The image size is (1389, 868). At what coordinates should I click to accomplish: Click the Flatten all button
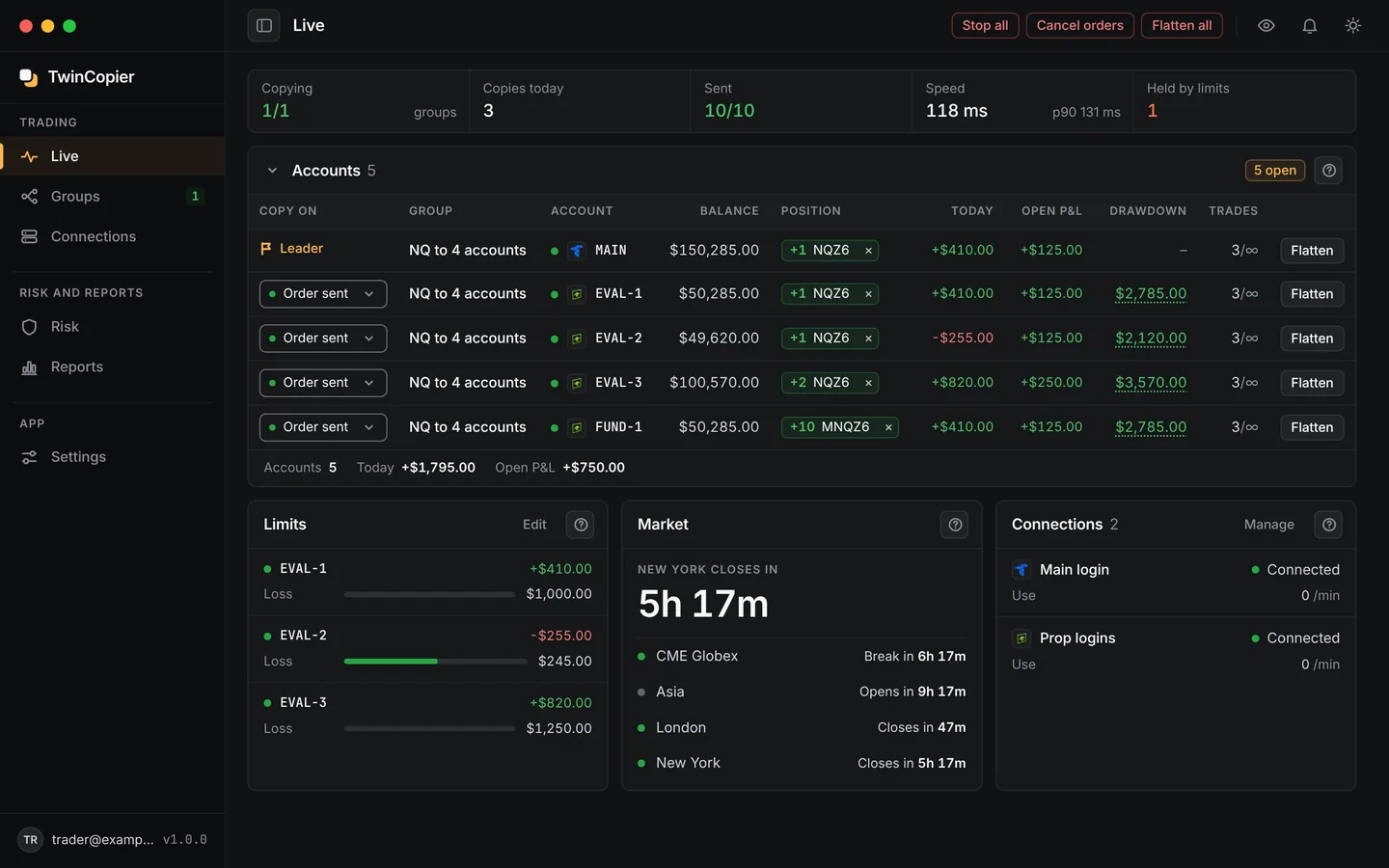(1182, 26)
